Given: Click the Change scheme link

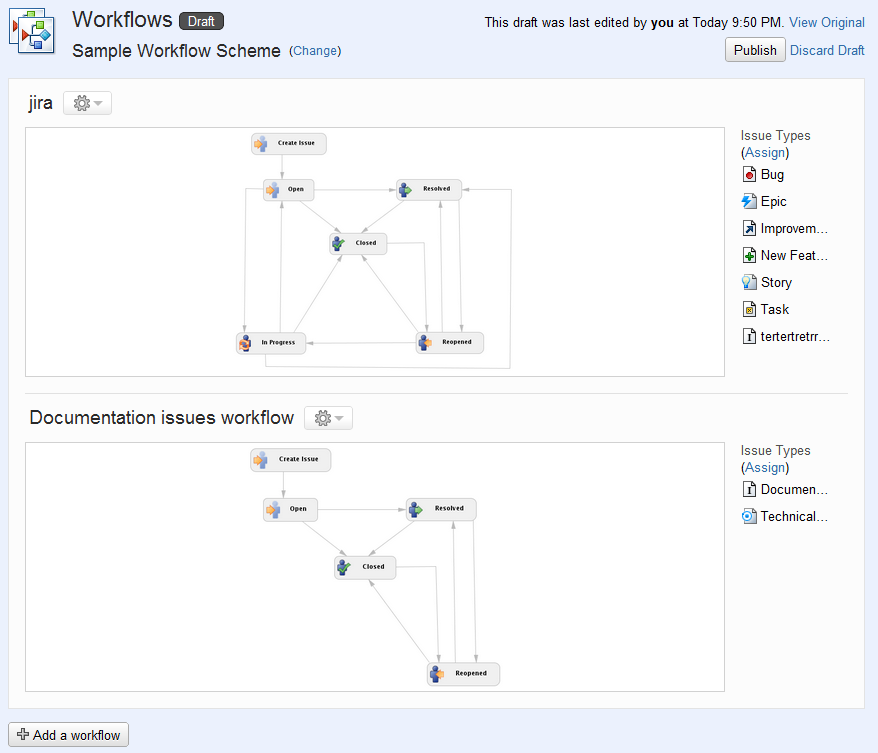Looking at the screenshot, I should tap(315, 51).
